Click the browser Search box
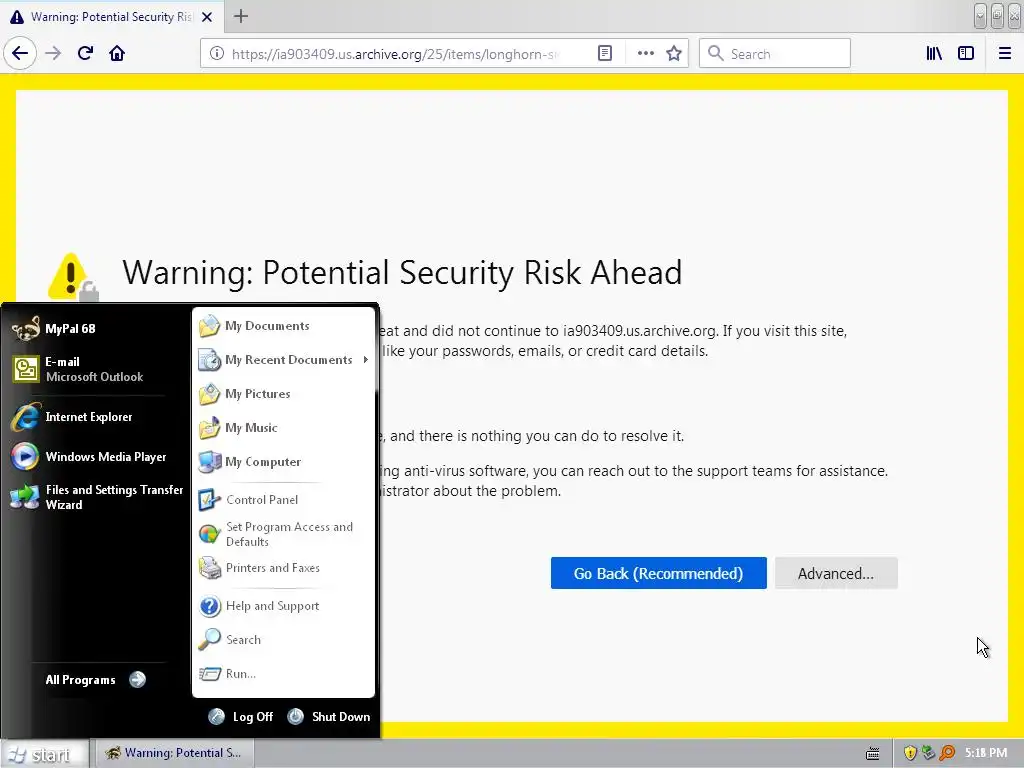Viewport: 1024px width, 768px height. point(775,54)
